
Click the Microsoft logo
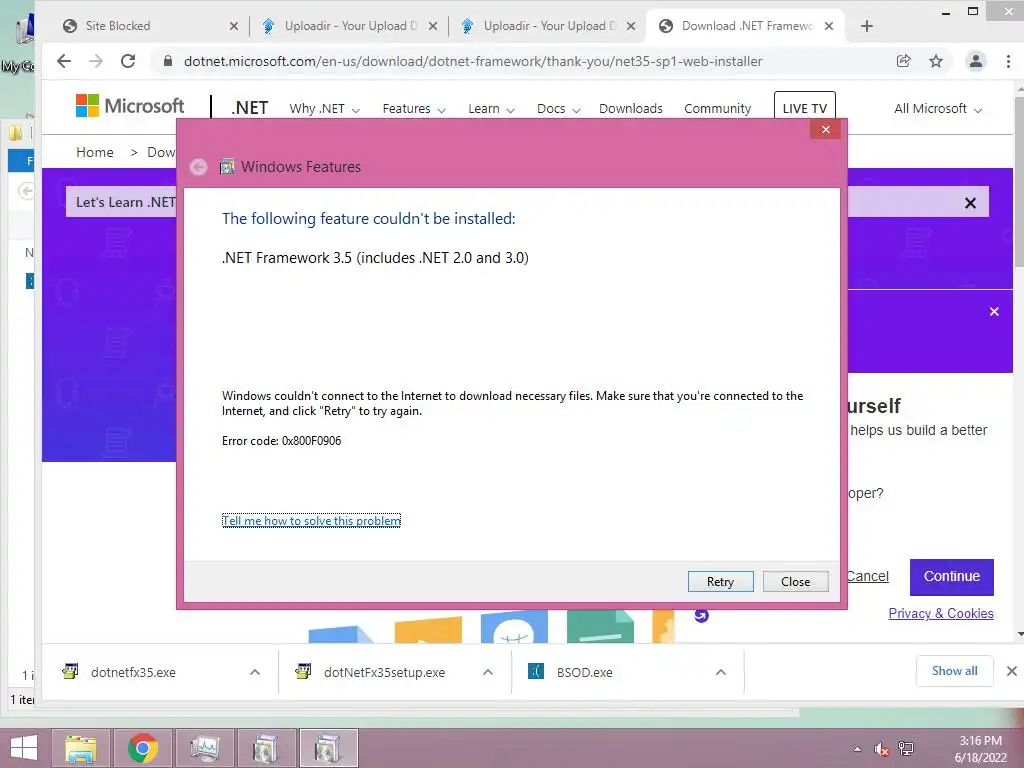[x=130, y=106]
